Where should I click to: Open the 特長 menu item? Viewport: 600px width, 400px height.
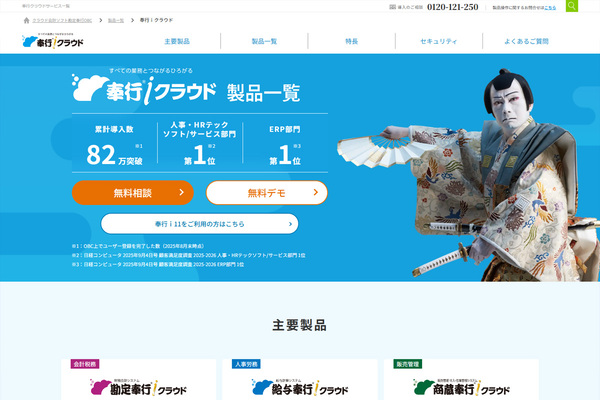coord(351,41)
